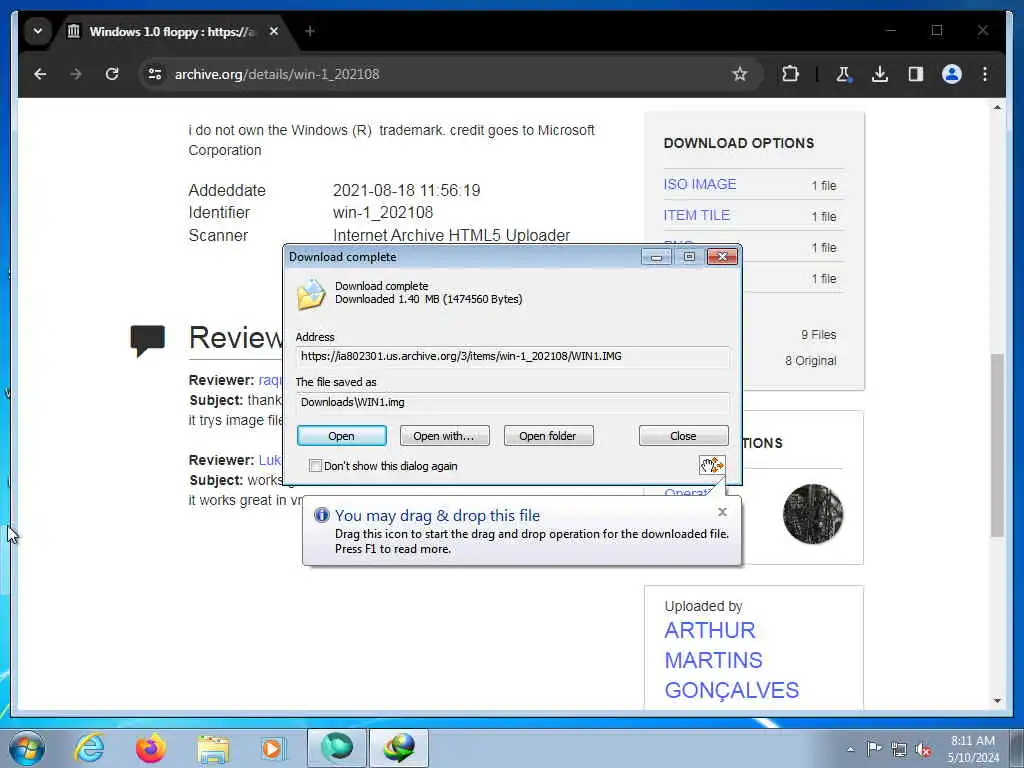Open site information icon in address bar
The height and width of the screenshot is (768, 1024).
155,74
